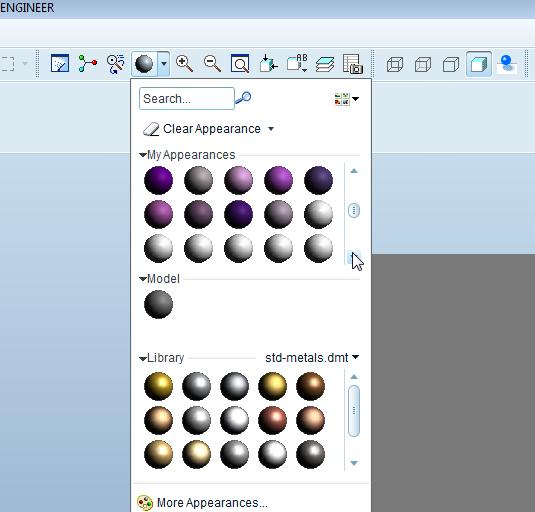Select the gold metal sphere in Library
The height and width of the screenshot is (512, 535).
tap(158, 386)
